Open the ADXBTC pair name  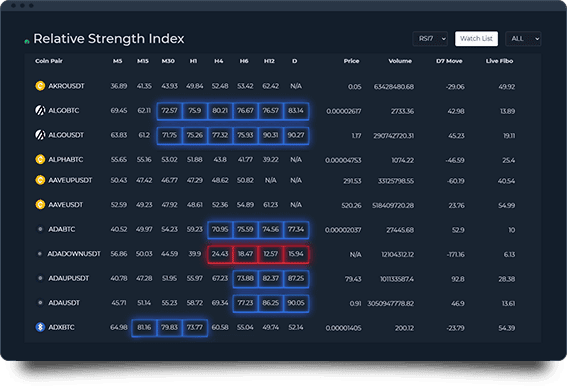click(61, 327)
